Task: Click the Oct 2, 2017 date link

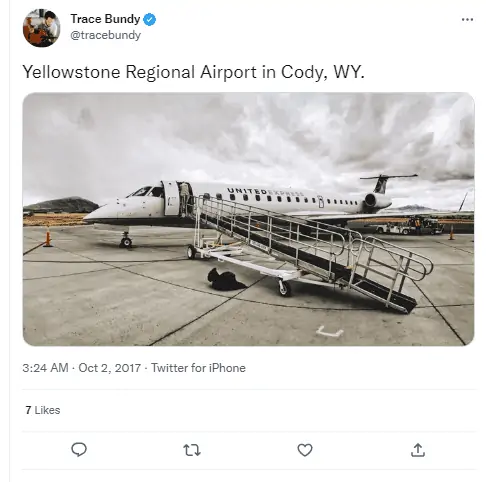Action: click(x=109, y=368)
